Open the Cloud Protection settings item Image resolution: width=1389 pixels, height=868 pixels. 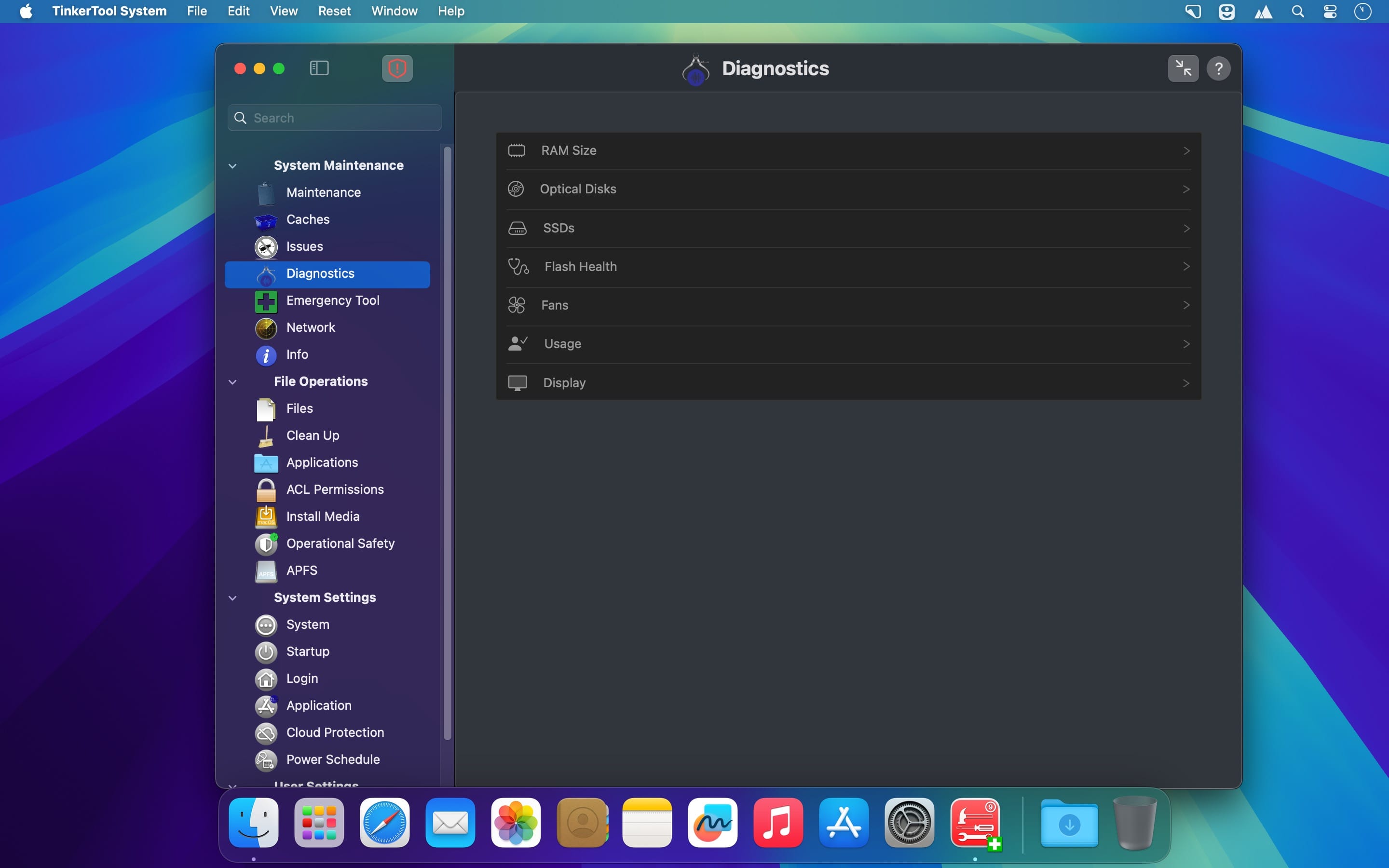(335, 732)
